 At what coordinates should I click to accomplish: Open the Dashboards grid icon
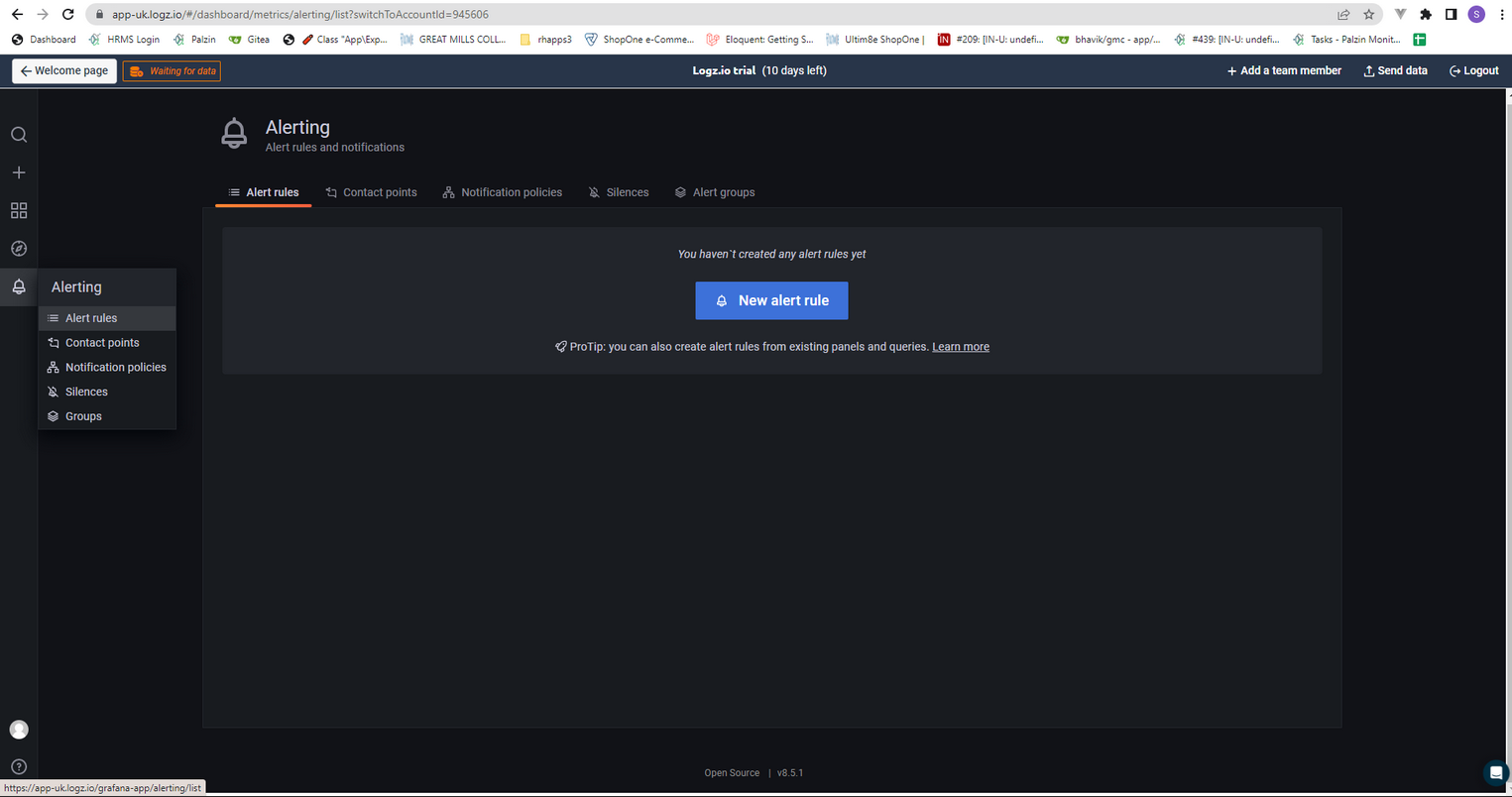pos(19,210)
